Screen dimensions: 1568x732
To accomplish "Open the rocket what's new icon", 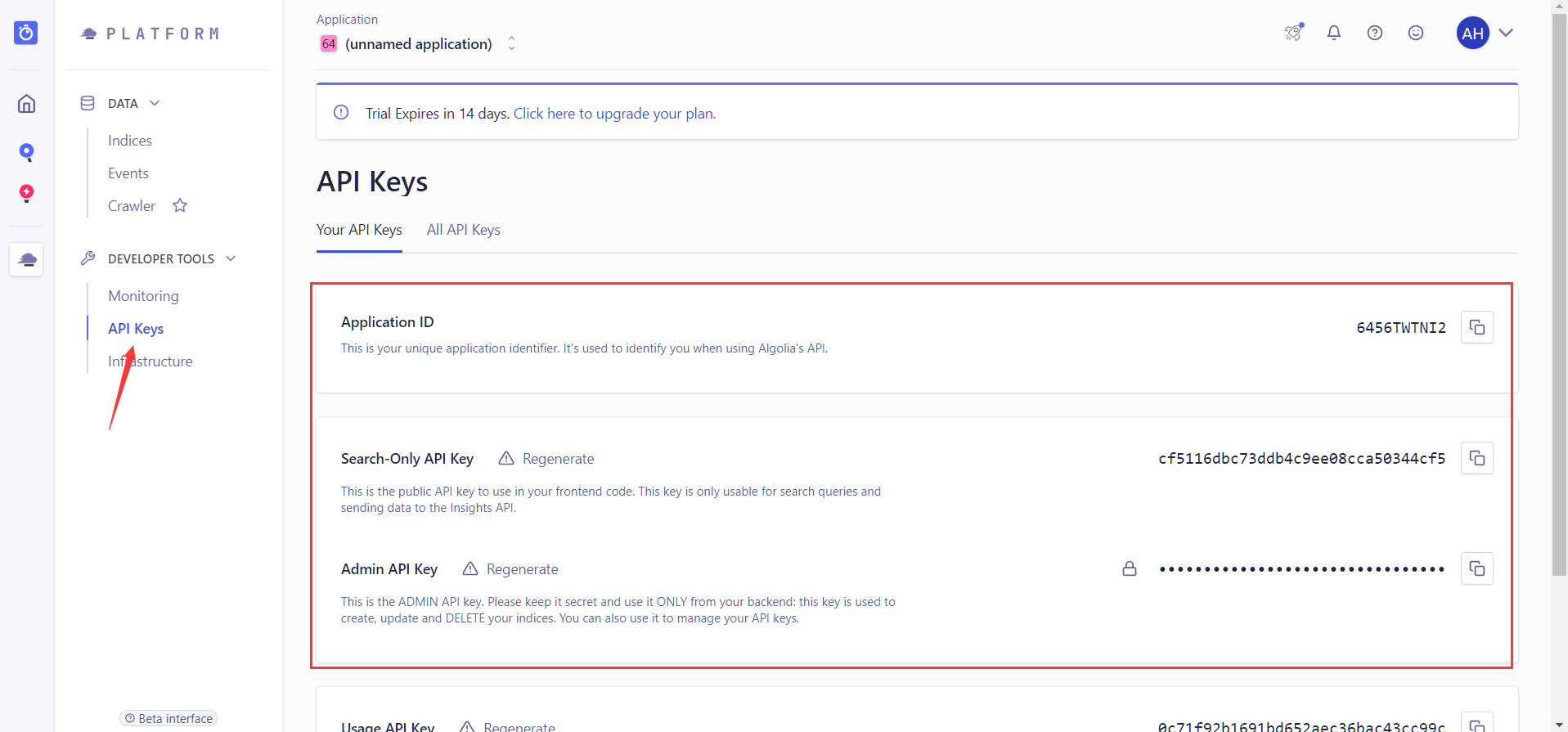I will [x=1293, y=33].
